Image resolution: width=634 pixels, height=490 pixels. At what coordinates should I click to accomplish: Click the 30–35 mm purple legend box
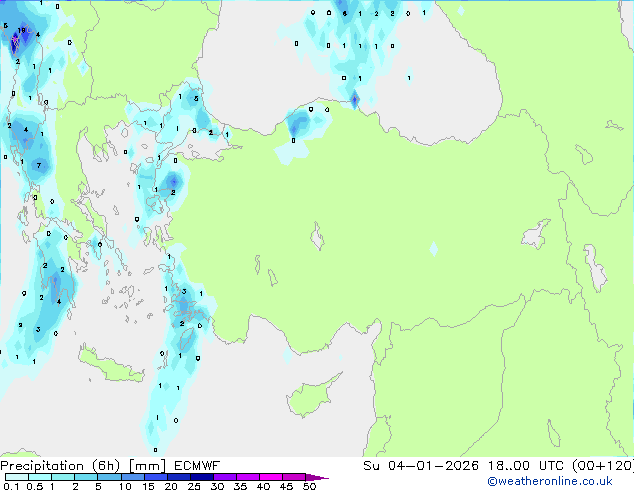click(224, 477)
